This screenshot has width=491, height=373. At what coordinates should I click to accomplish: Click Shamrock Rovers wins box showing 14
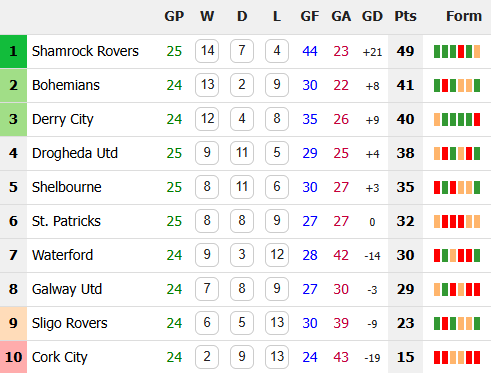point(207,51)
